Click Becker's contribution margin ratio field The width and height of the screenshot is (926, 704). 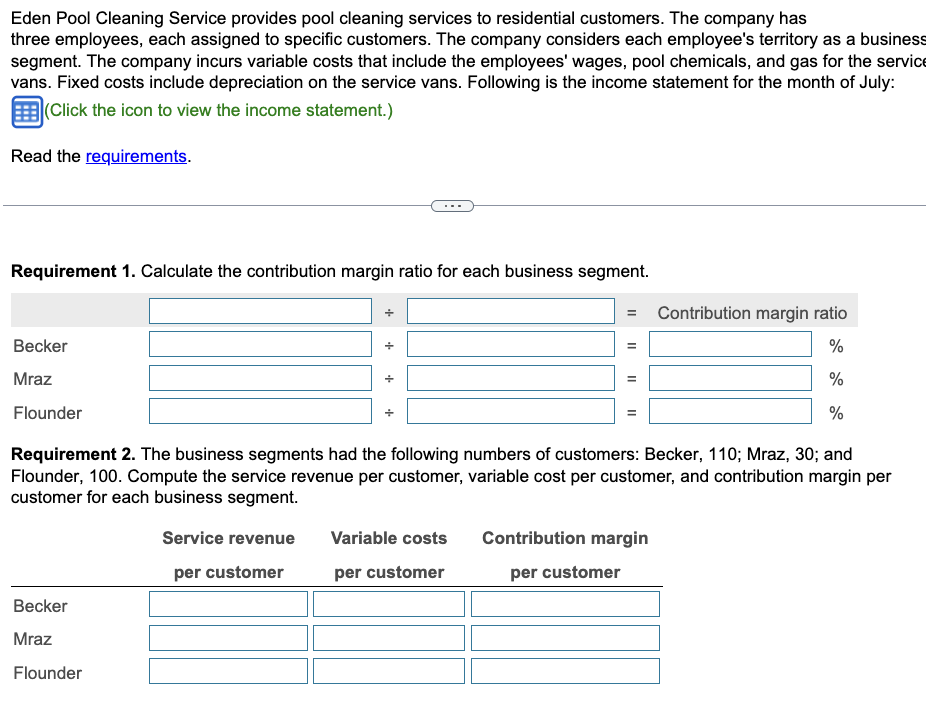[730, 343]
